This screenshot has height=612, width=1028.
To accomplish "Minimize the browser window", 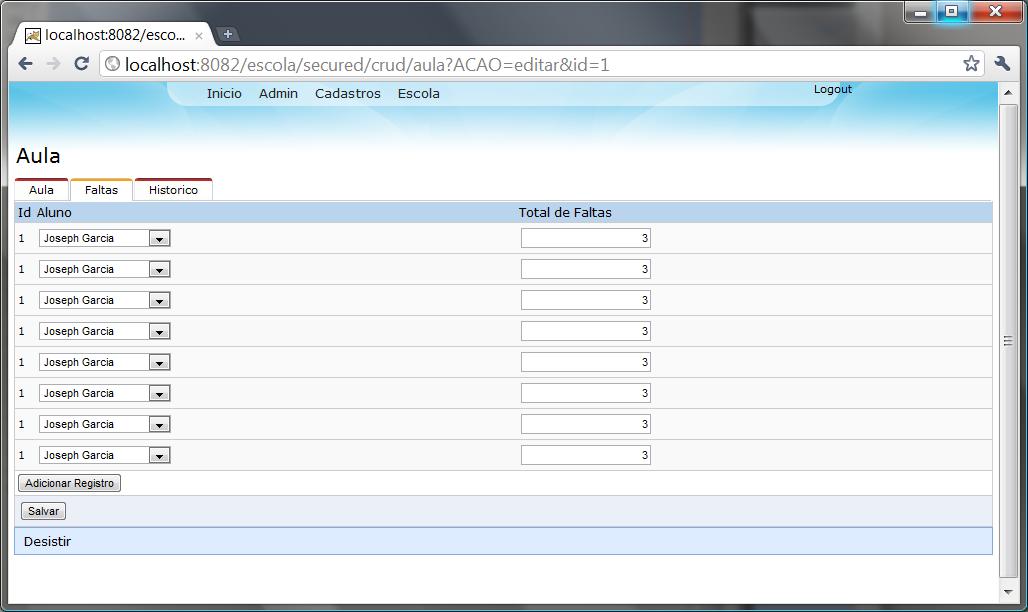I will coord(920,12).
